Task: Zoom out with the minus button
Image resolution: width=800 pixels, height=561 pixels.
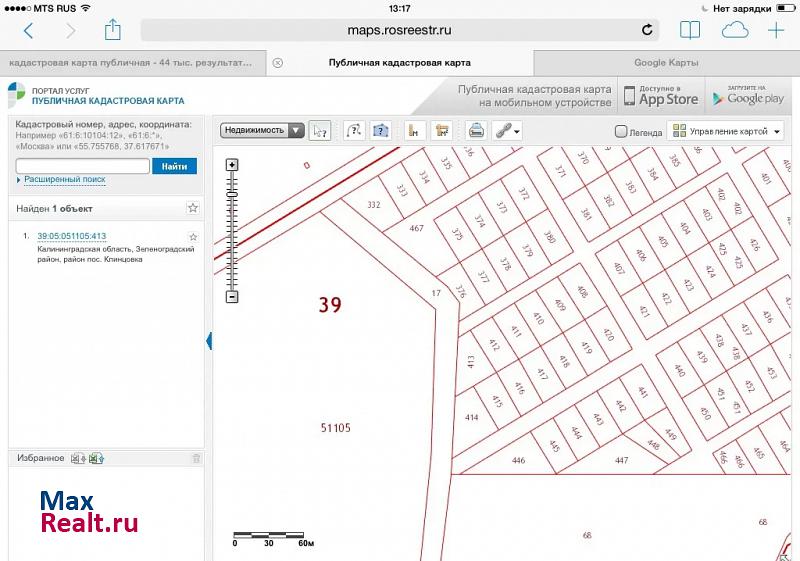Action: click(x=232, y=296)
